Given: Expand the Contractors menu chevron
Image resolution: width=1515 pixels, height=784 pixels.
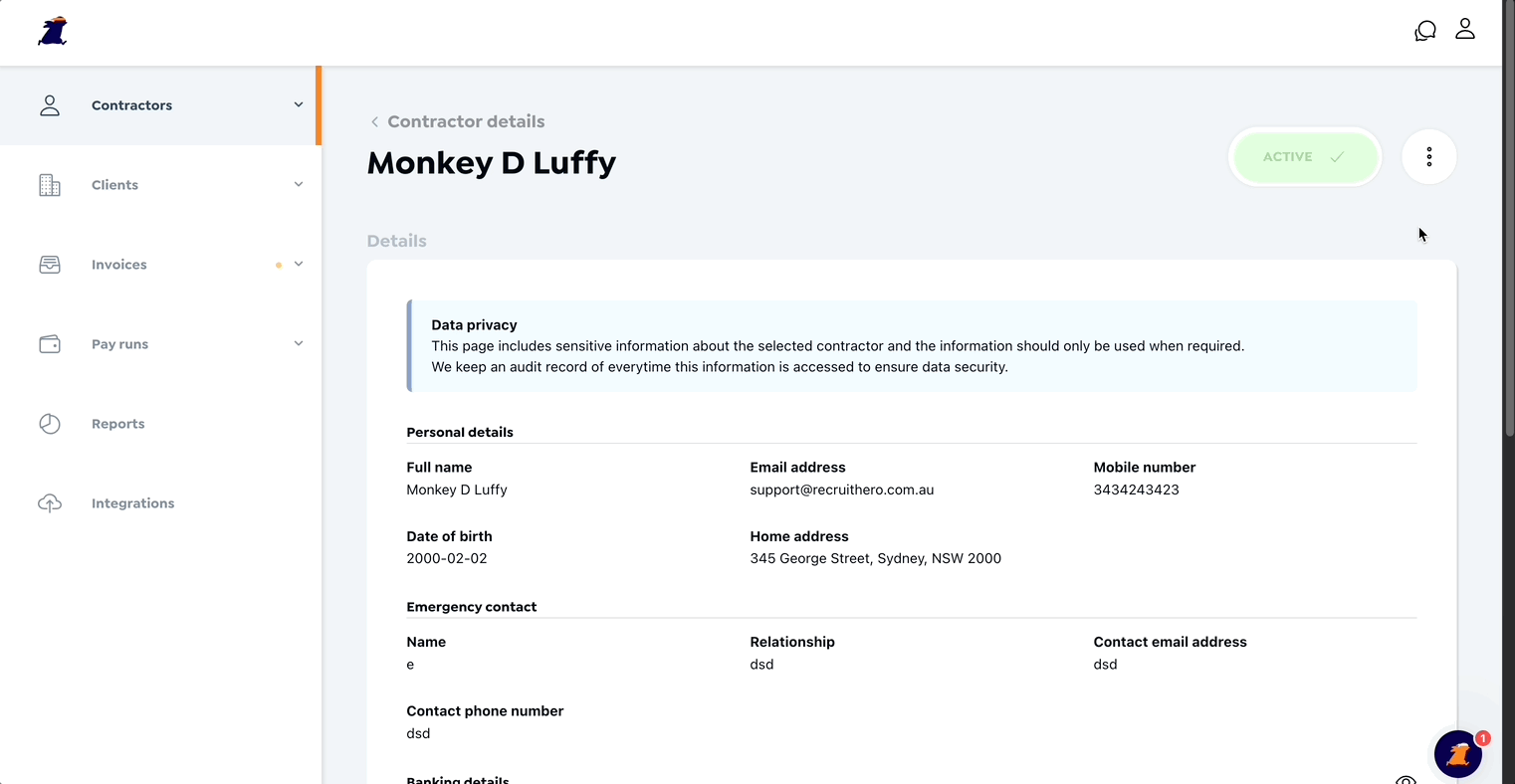Looking at the screenshot, I should [299, 104].
